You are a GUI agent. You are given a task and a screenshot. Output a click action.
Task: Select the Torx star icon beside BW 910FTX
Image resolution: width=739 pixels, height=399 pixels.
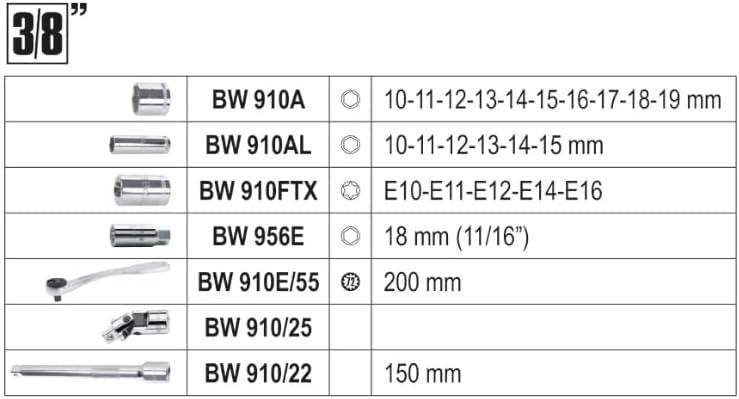pos(350,191)
